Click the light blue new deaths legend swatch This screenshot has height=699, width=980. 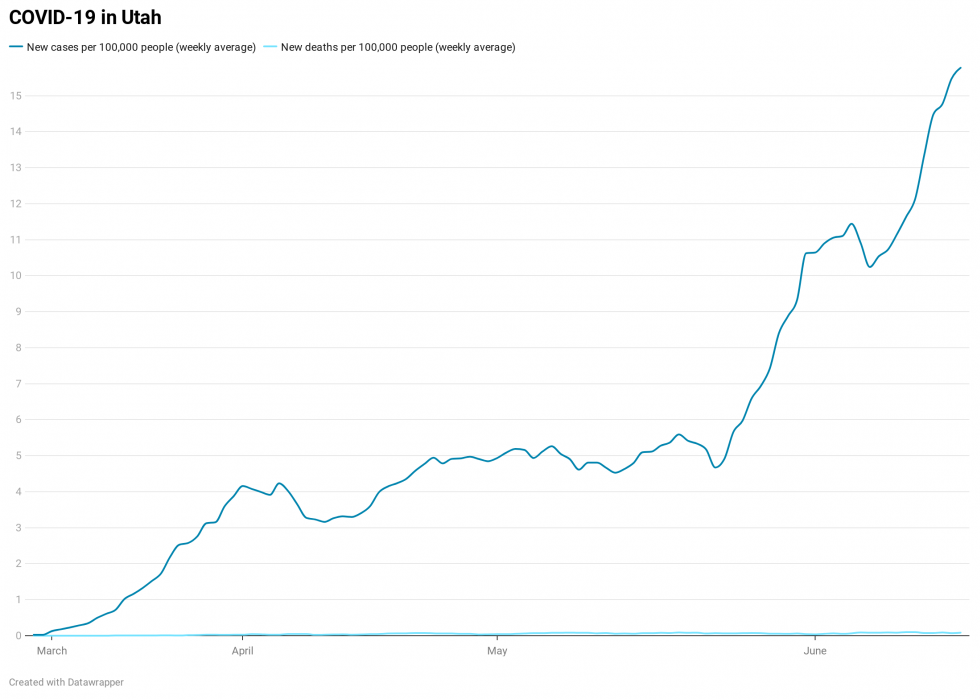270,47
